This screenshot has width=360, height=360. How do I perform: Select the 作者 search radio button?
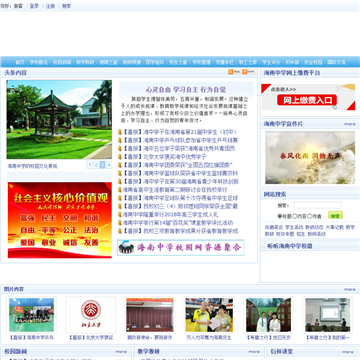(310, 216)
